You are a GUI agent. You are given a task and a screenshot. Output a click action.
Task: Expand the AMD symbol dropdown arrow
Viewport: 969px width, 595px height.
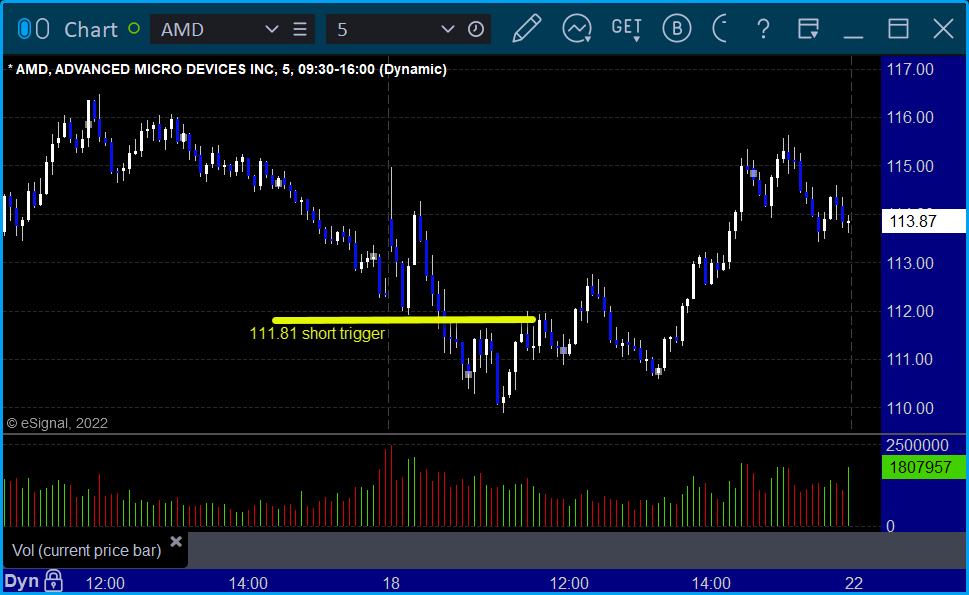271,29
